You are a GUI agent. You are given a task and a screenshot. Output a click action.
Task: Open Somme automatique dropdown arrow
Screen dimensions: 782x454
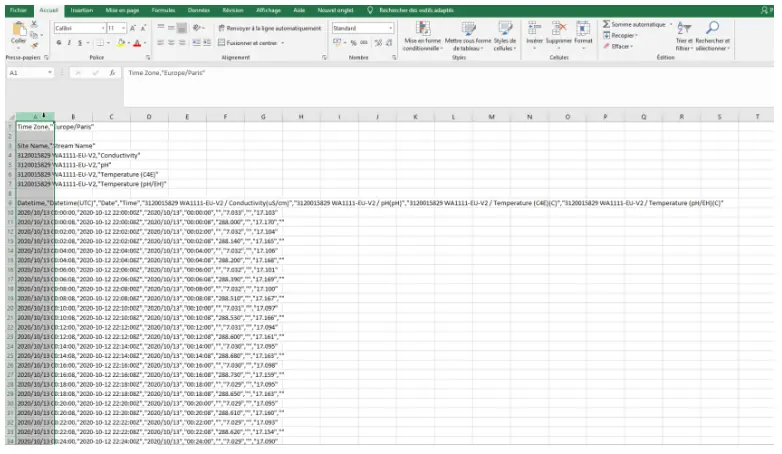tap(671, 24)
